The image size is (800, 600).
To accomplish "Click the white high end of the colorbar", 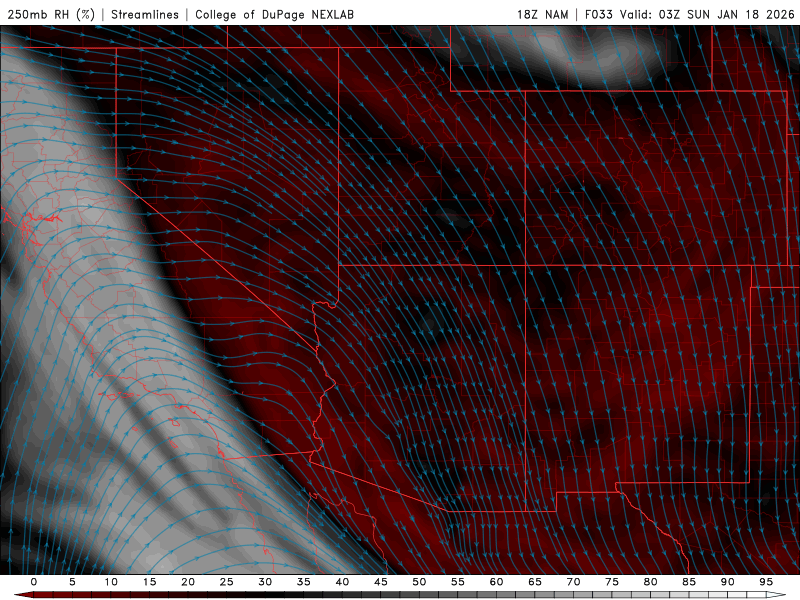I will pos(776,595).
